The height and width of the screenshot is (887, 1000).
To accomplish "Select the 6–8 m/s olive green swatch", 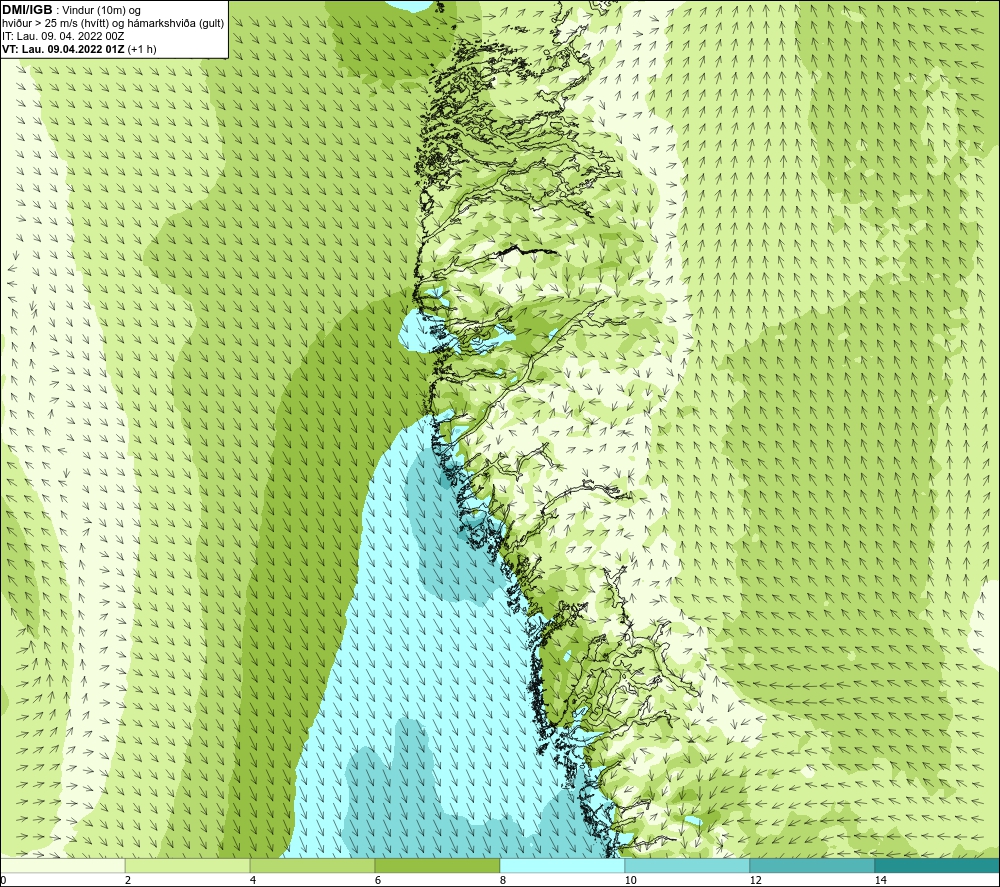I will [x=438, y=866].
